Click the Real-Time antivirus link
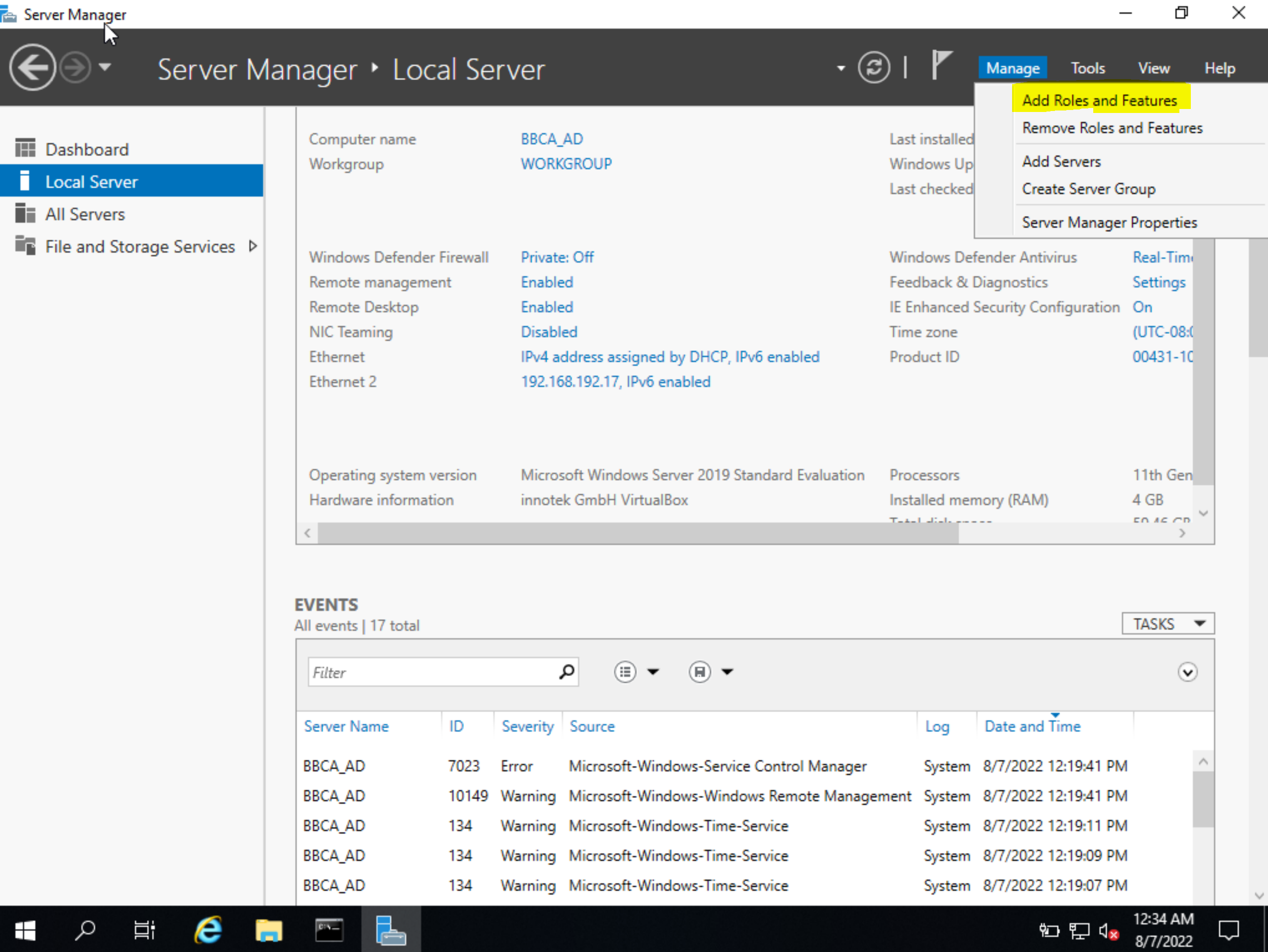Screen dimensions: 1268x952 [x=1162, y=257]
